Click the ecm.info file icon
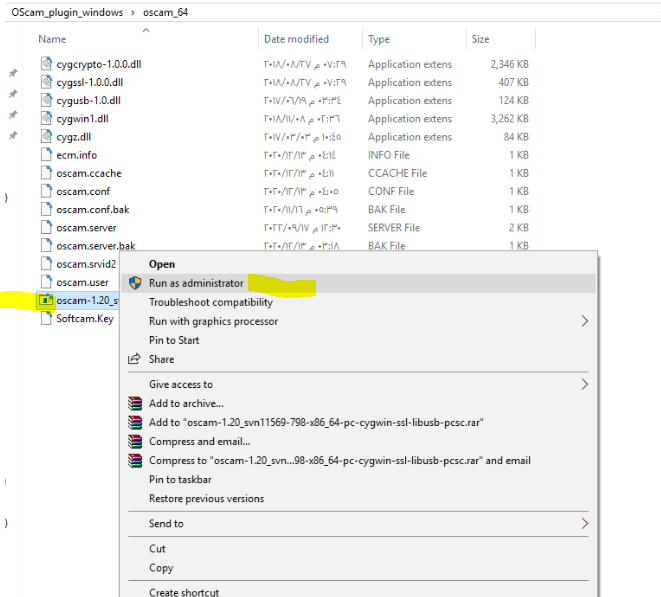The image size is (661, 597). 46,154
